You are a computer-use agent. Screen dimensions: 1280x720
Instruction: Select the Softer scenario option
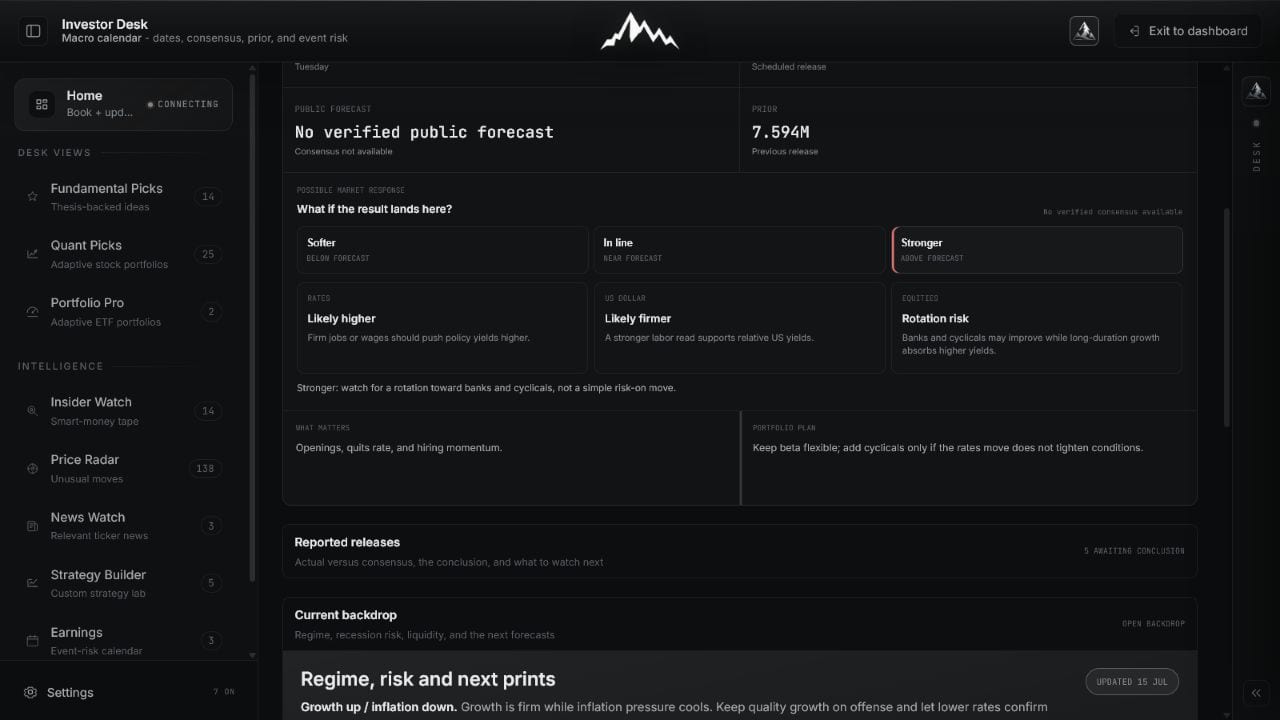(442, 250)
